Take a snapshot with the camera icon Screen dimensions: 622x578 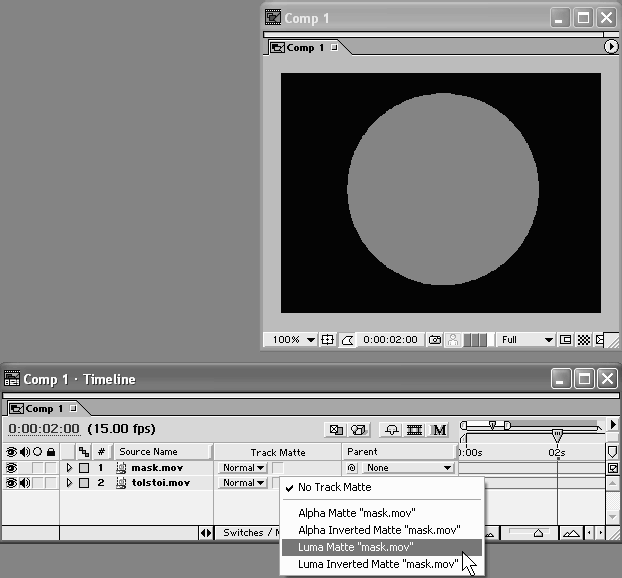click(x=435, y=340)
